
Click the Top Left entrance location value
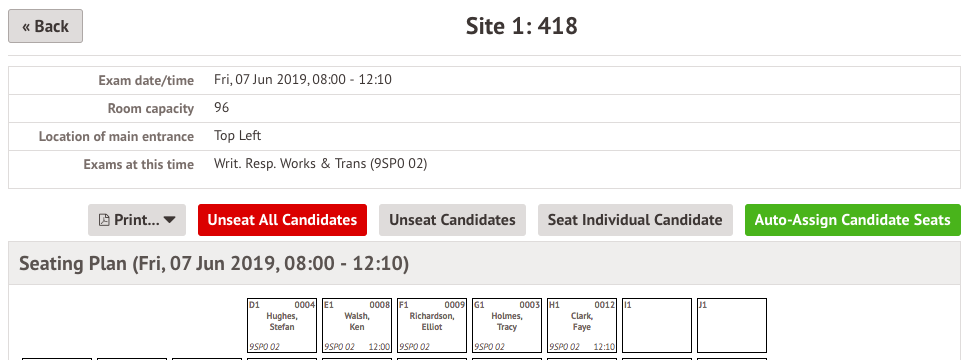238,136
